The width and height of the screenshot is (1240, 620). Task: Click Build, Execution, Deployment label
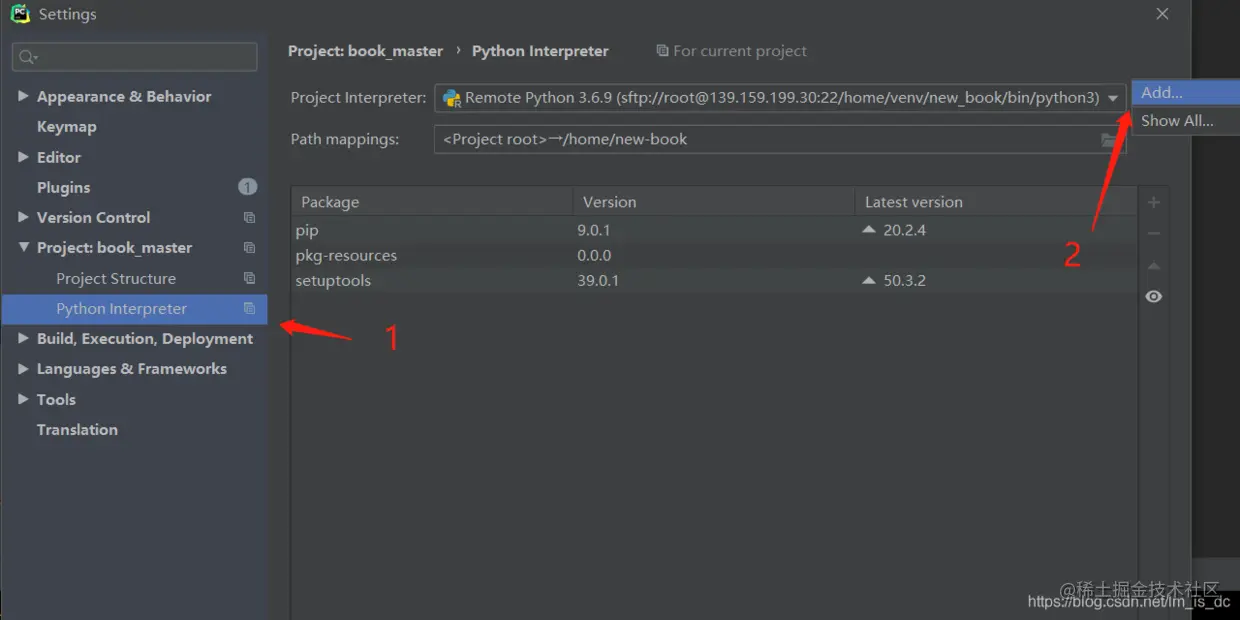coord(145,339)
